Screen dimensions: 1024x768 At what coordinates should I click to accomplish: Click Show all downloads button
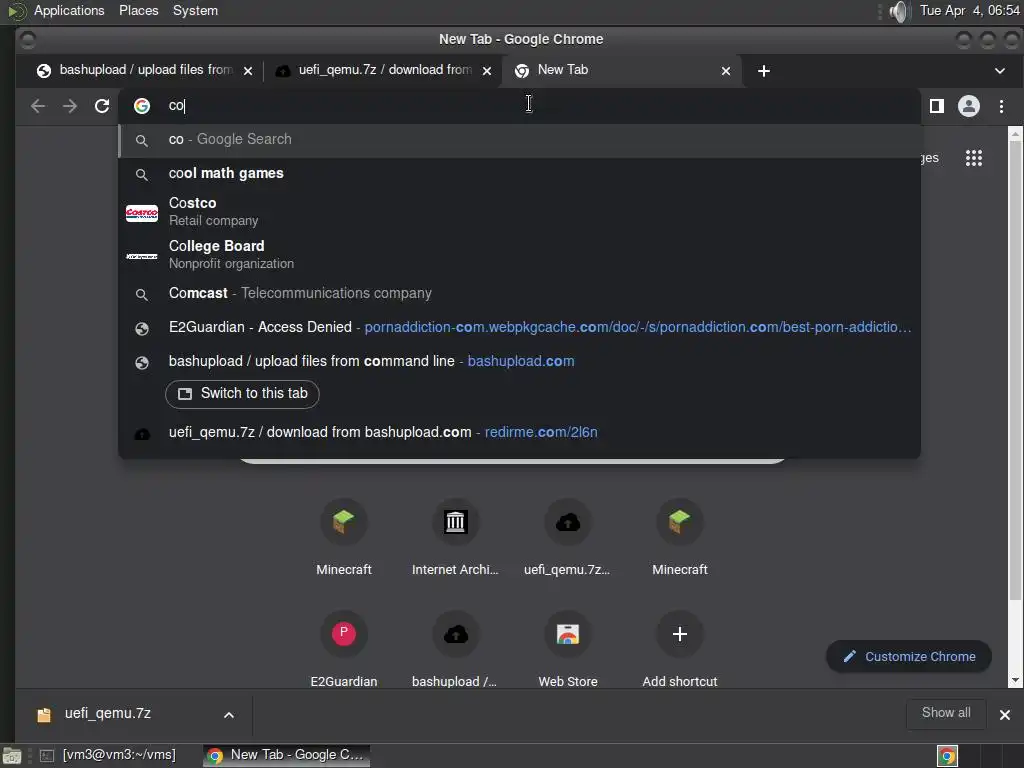946,713
